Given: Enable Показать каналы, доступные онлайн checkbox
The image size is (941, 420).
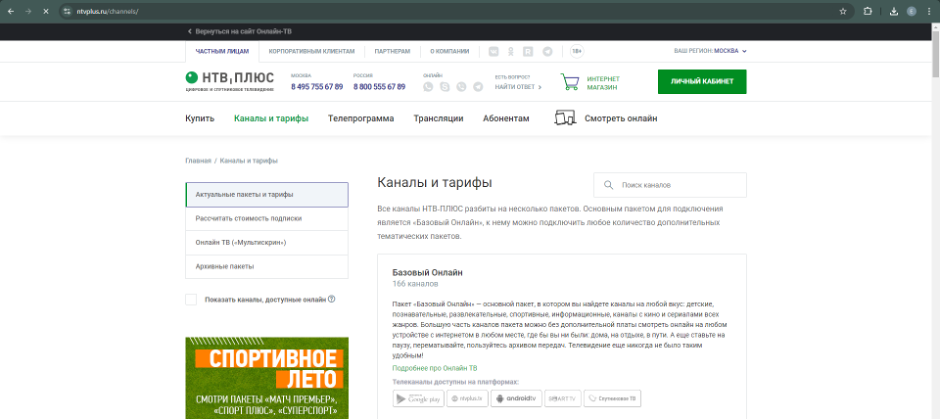Looking at the screenshot, I should [191, 299].
